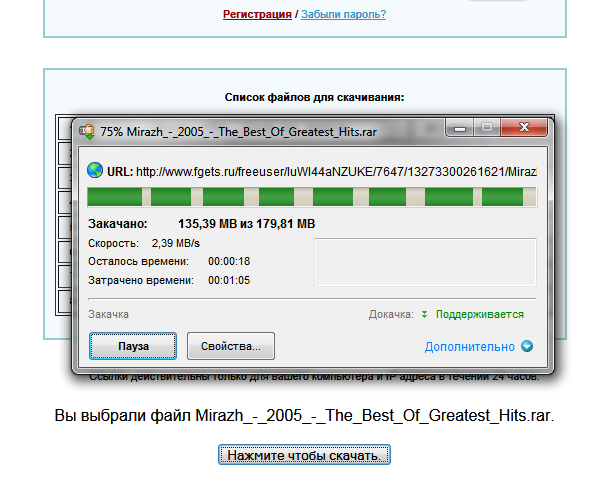Maximize the download dialog window
The height and width of the screenshot is (495, 604).
pyautogui.click(x=487, y=128)
